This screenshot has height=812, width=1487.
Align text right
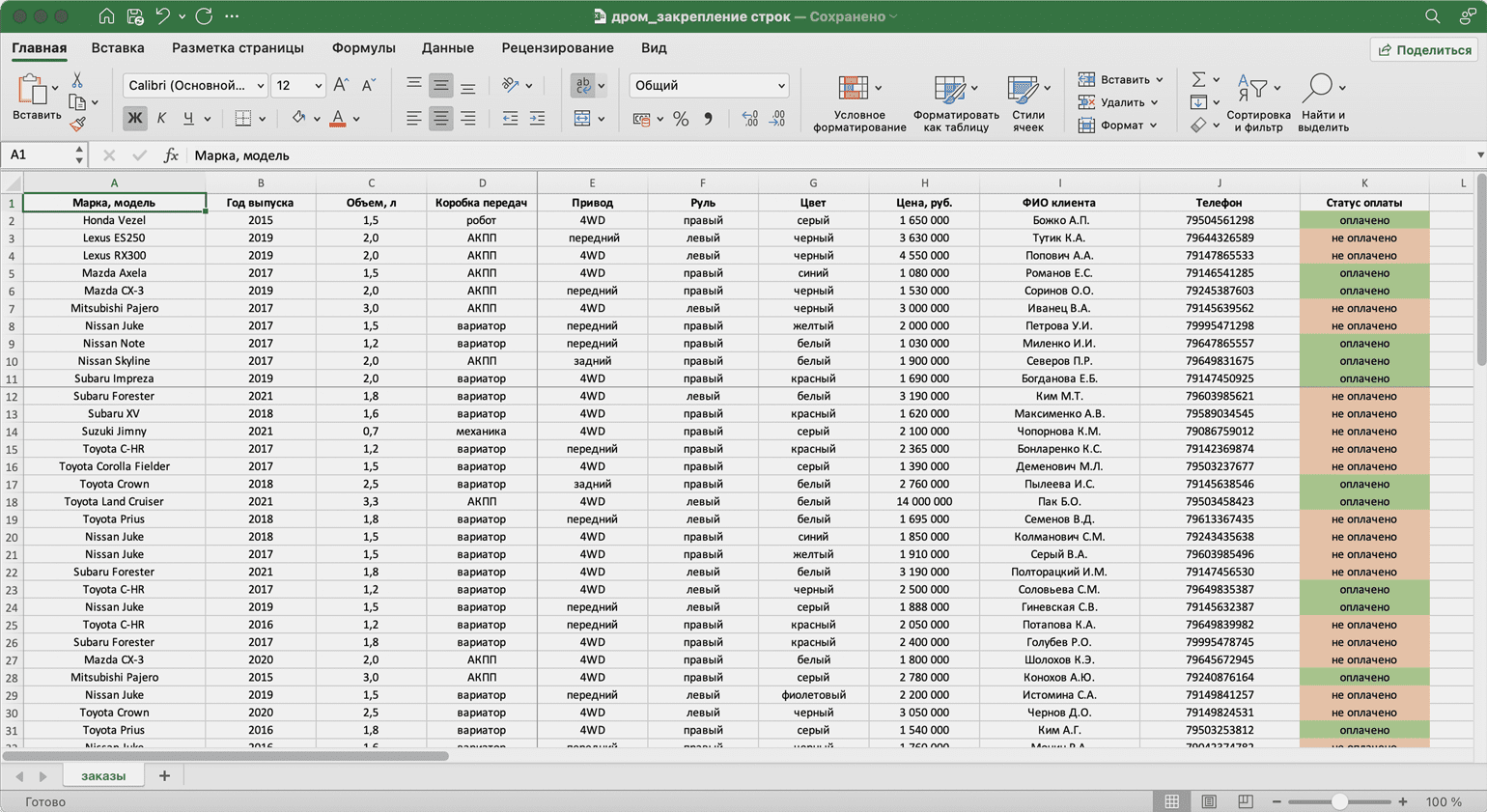pyautogui.click(x=467, y=118)
